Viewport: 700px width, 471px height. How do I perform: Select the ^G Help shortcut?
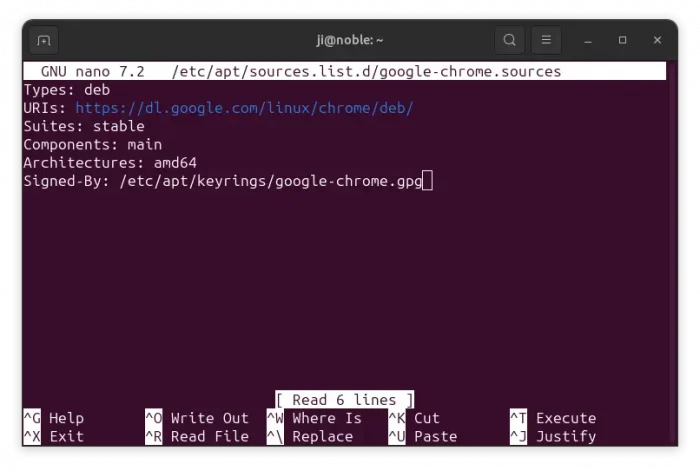[x=54, y=418]
